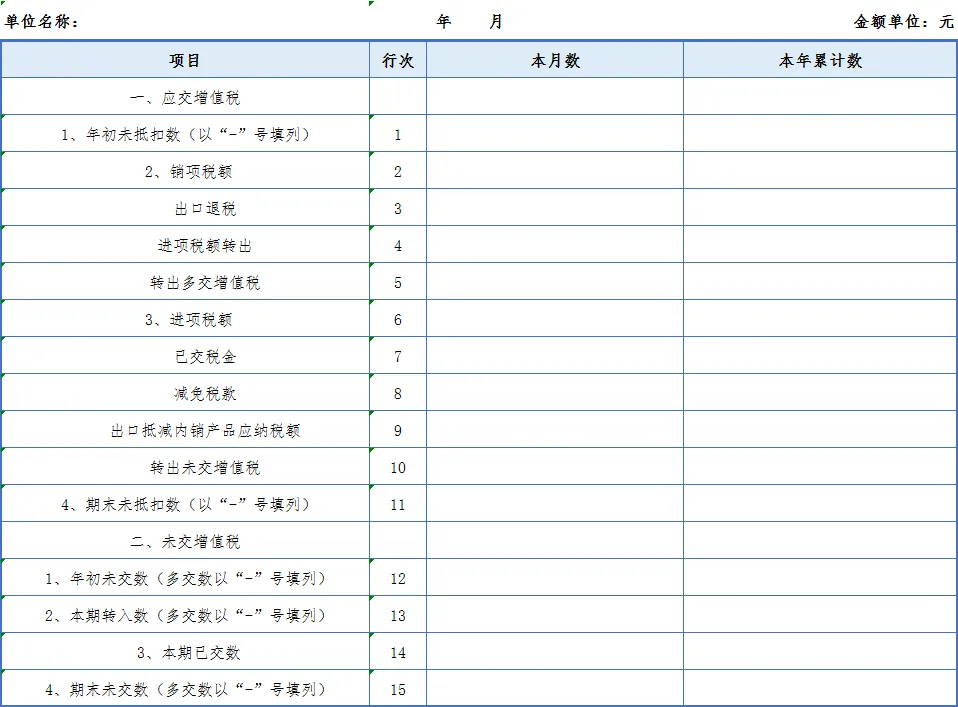Select row number 7 cell
The image size is (958, 707).
398,356
